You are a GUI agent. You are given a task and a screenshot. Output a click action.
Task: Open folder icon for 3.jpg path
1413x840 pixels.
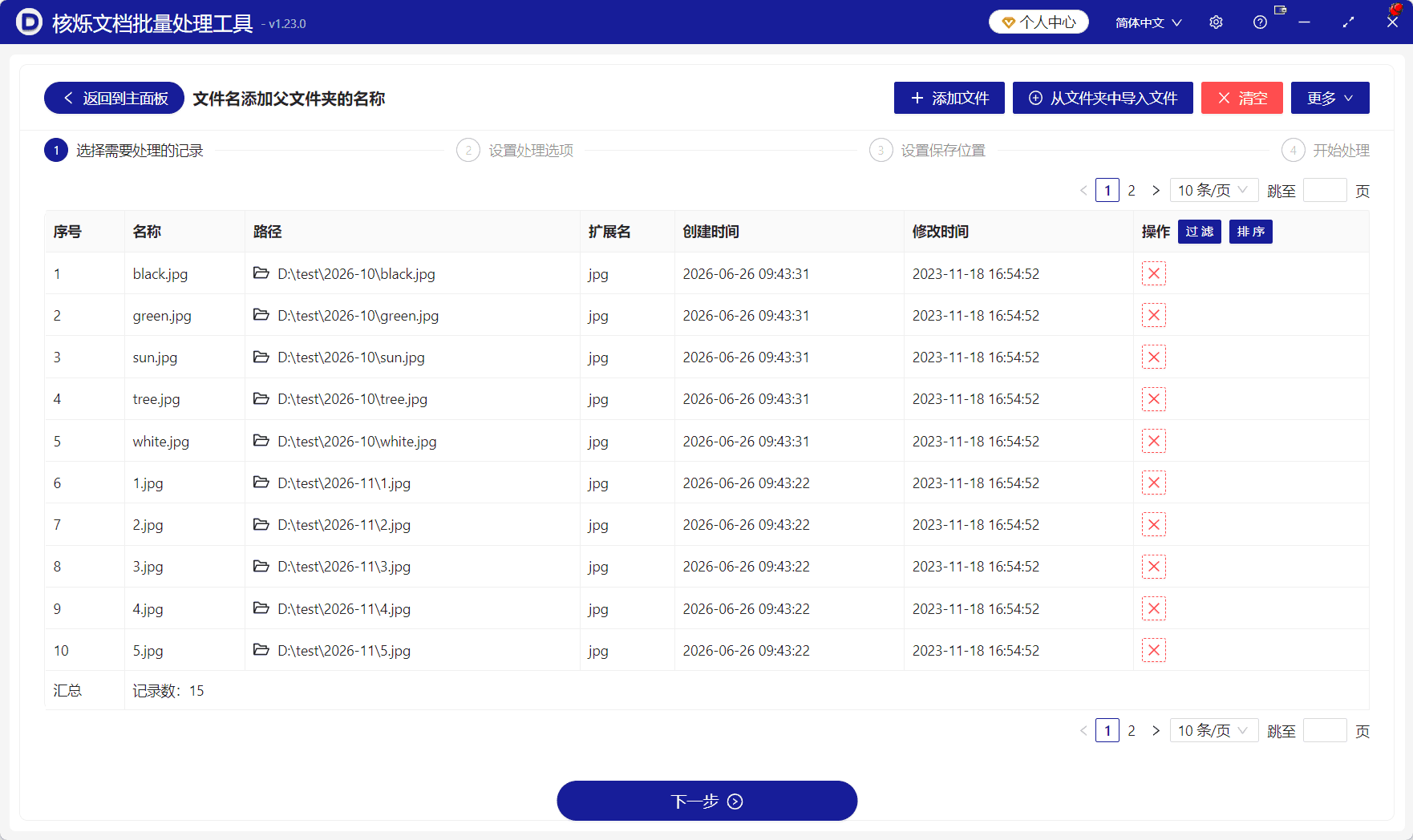point(261,566)
